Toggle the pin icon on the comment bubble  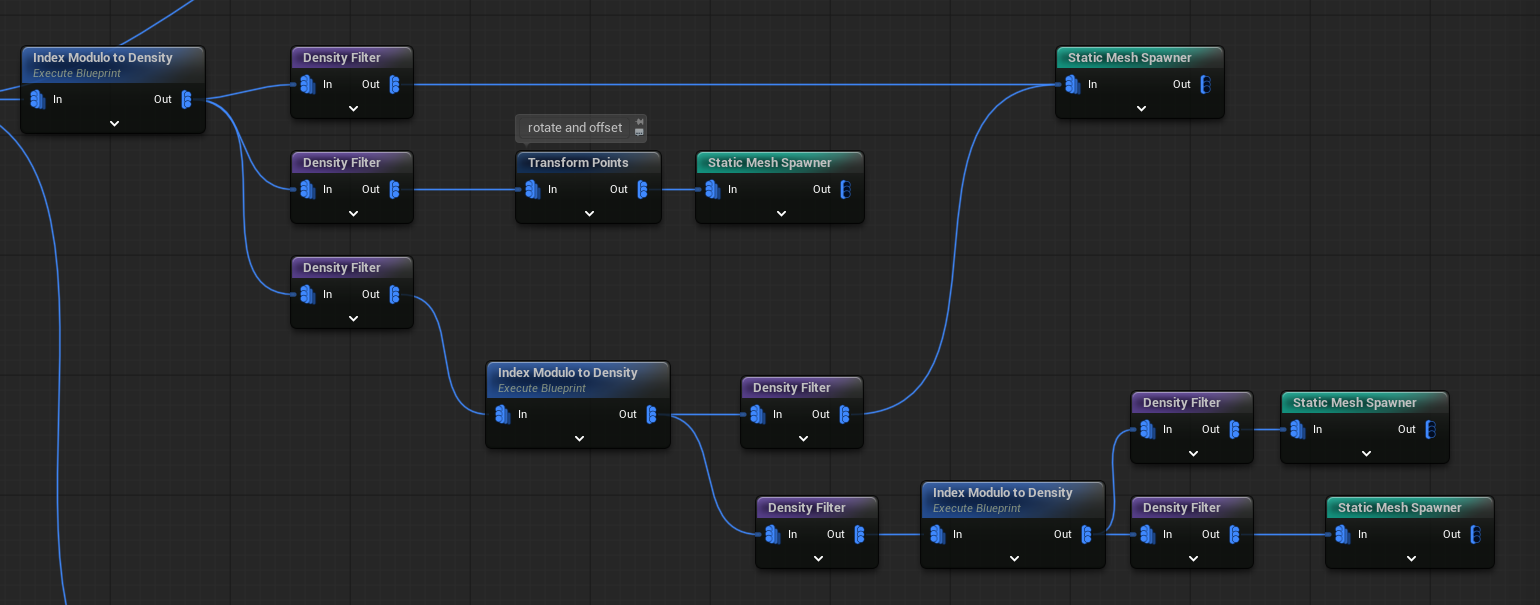click(x=639, y=122)
